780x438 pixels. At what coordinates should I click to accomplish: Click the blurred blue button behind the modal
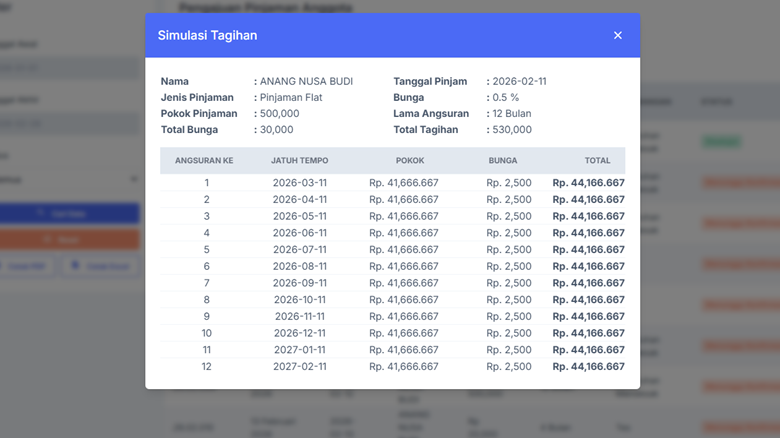(x=68, y=214)
